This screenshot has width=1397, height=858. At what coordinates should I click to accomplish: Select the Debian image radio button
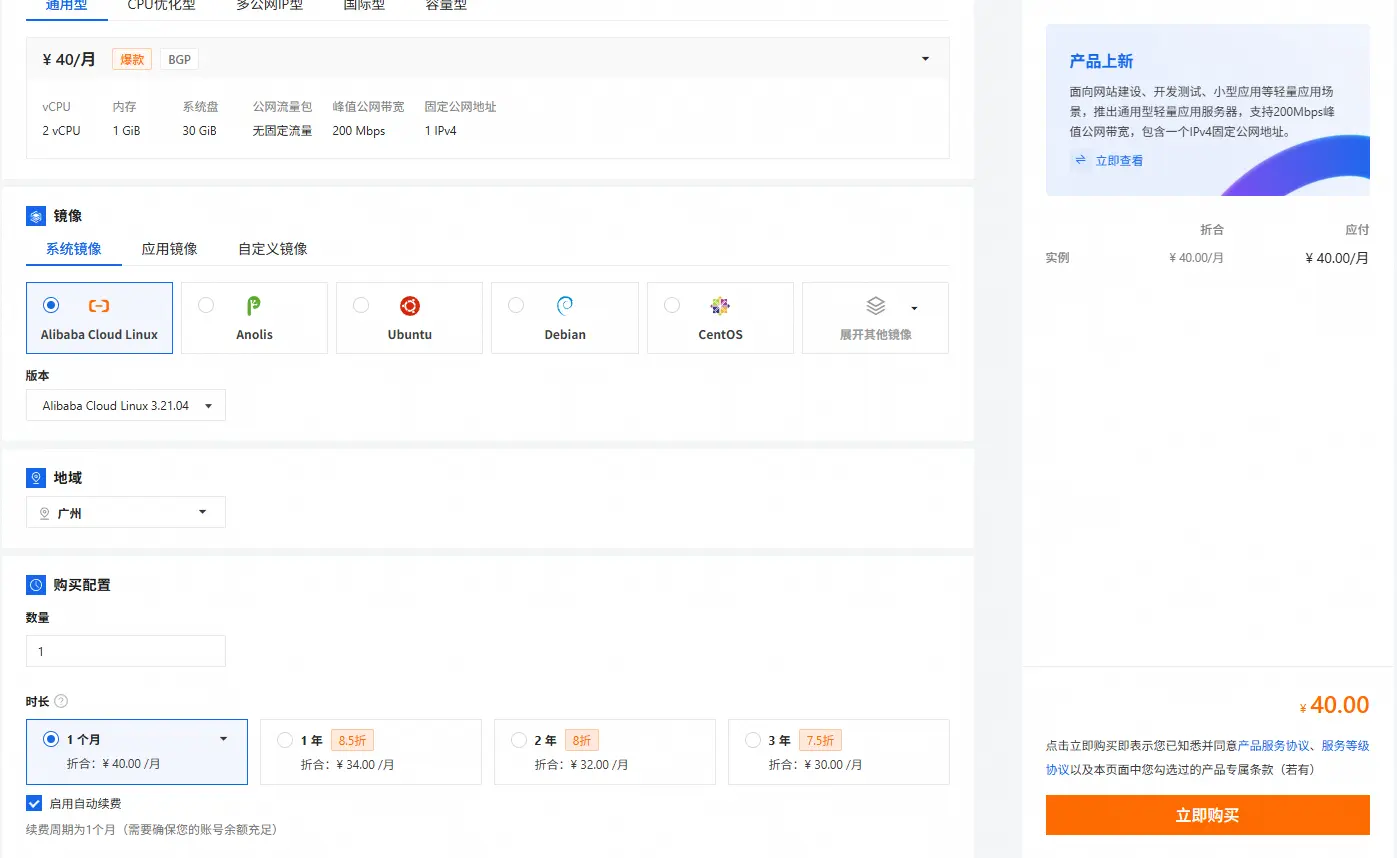point(516,305)
